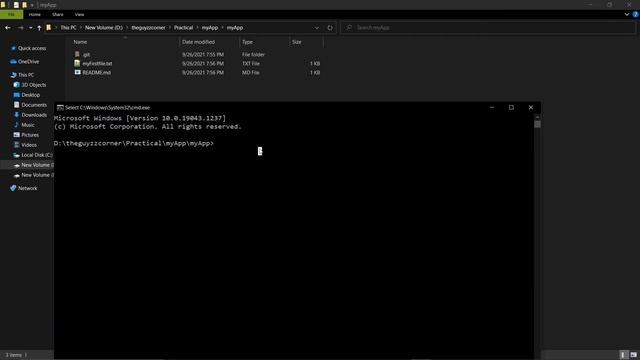Open Downloads folder in sidebar
The height and width of the screenshot is (360, 640).
[34, 115]
